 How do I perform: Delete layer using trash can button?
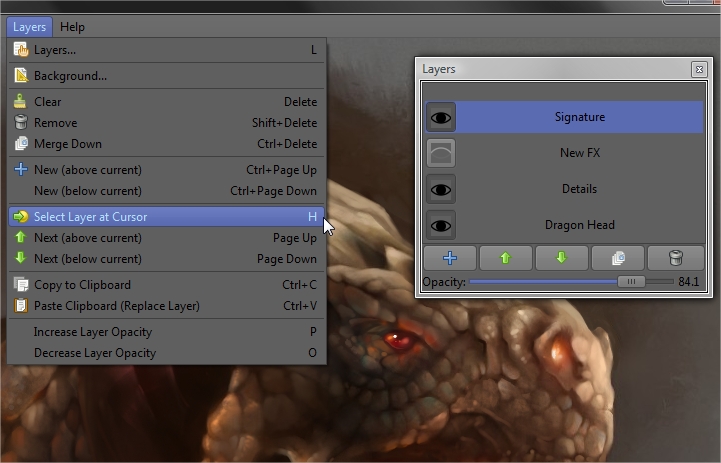[x=674, y=258]
